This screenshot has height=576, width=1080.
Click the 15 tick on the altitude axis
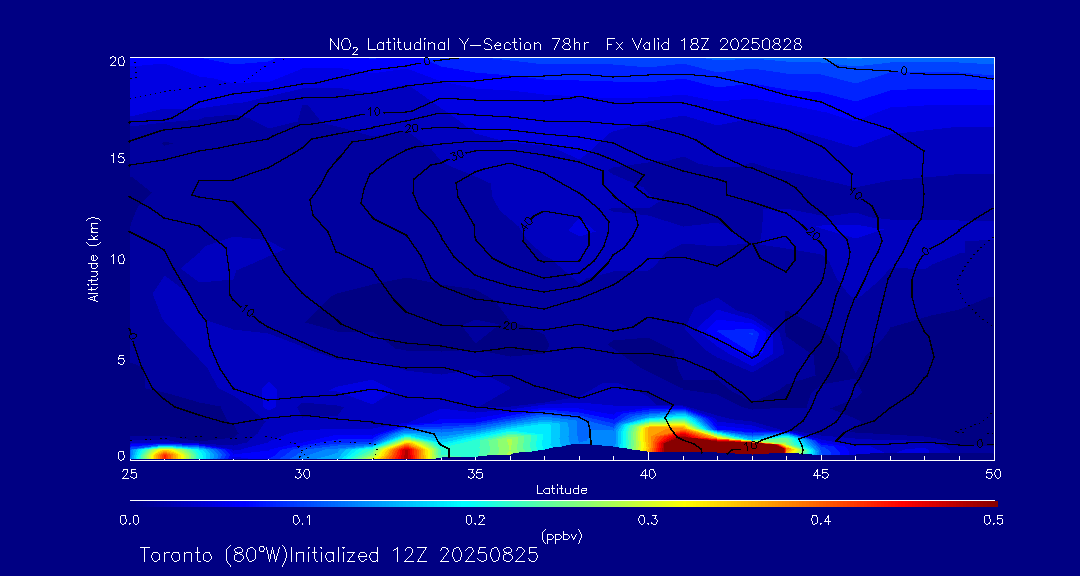pos(115,158)
